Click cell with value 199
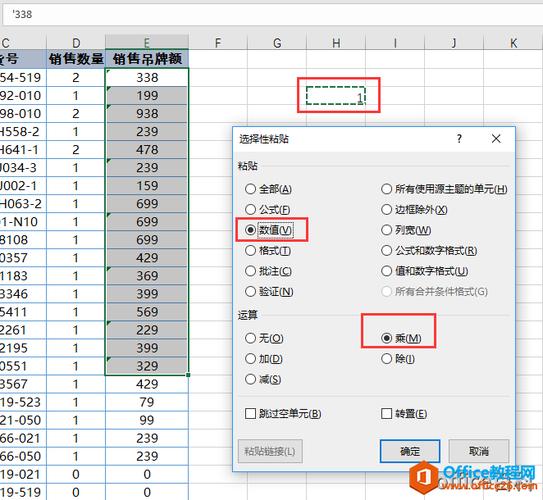This screenshot has width=543, height=500. [x=147, y=96]
